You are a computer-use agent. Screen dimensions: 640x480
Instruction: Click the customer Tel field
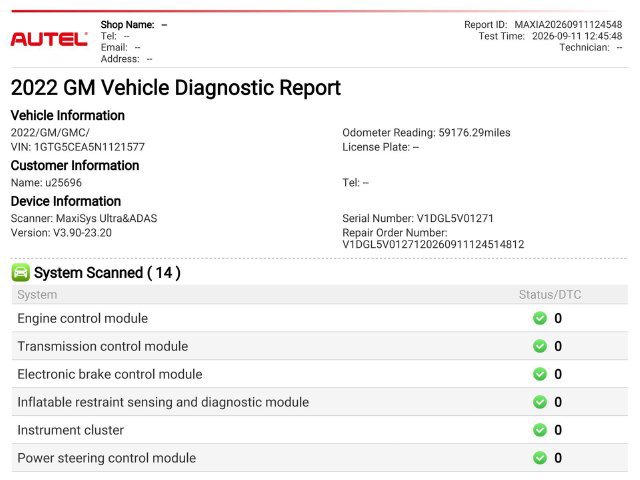click(355, 182)
